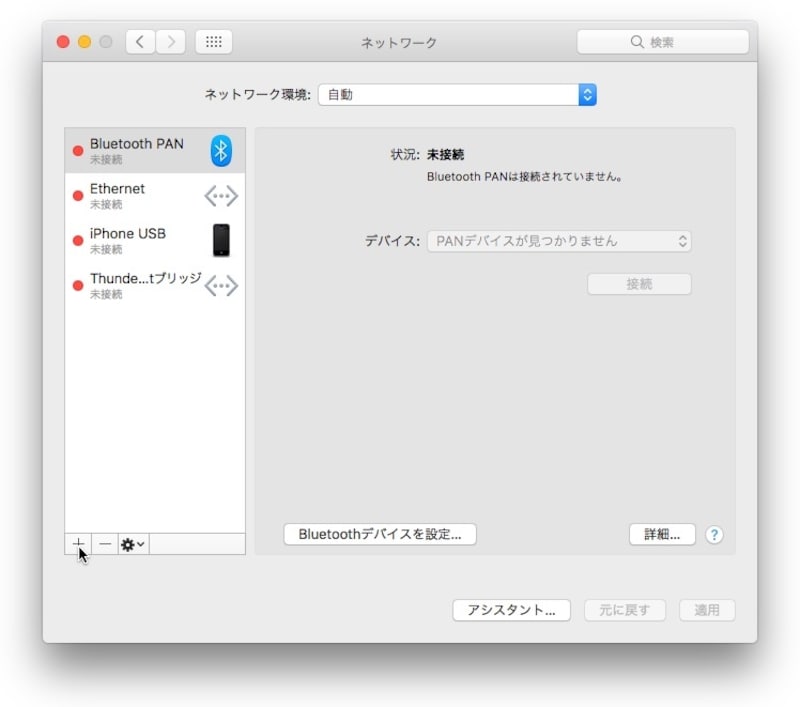
Task: Select Thunde...tブリッジ service
Action: coord(155,286)
